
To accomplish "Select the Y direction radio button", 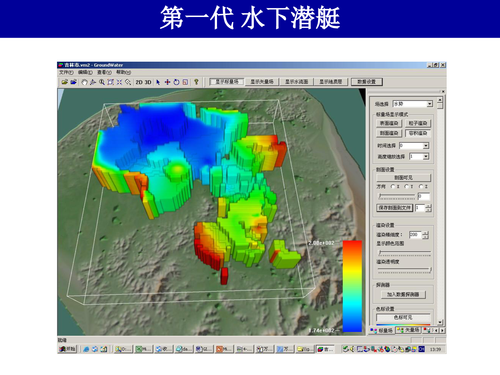I will pos(407,186).
